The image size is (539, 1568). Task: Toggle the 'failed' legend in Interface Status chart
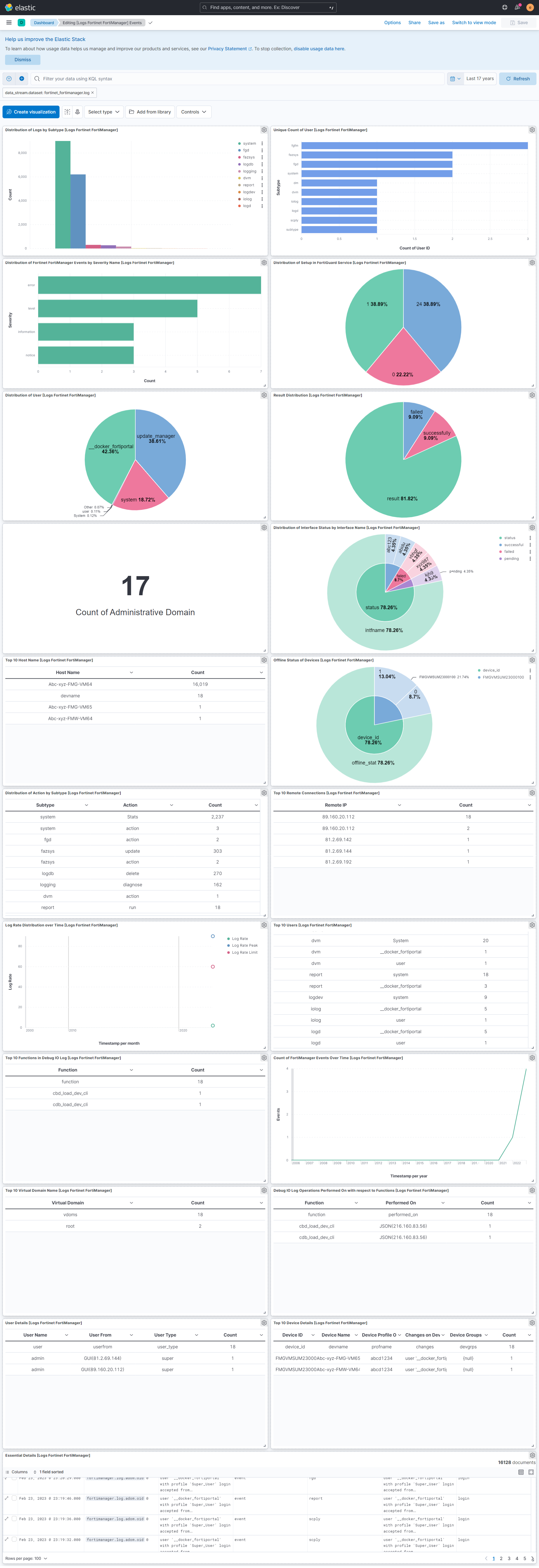(x=510, y=551)
